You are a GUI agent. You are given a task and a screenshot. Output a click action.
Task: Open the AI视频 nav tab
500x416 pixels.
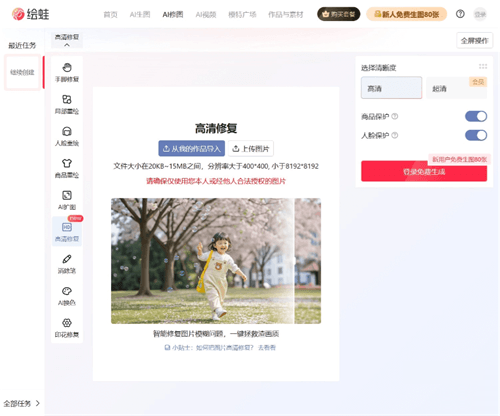pyautogui.click(x=206, y=14)
